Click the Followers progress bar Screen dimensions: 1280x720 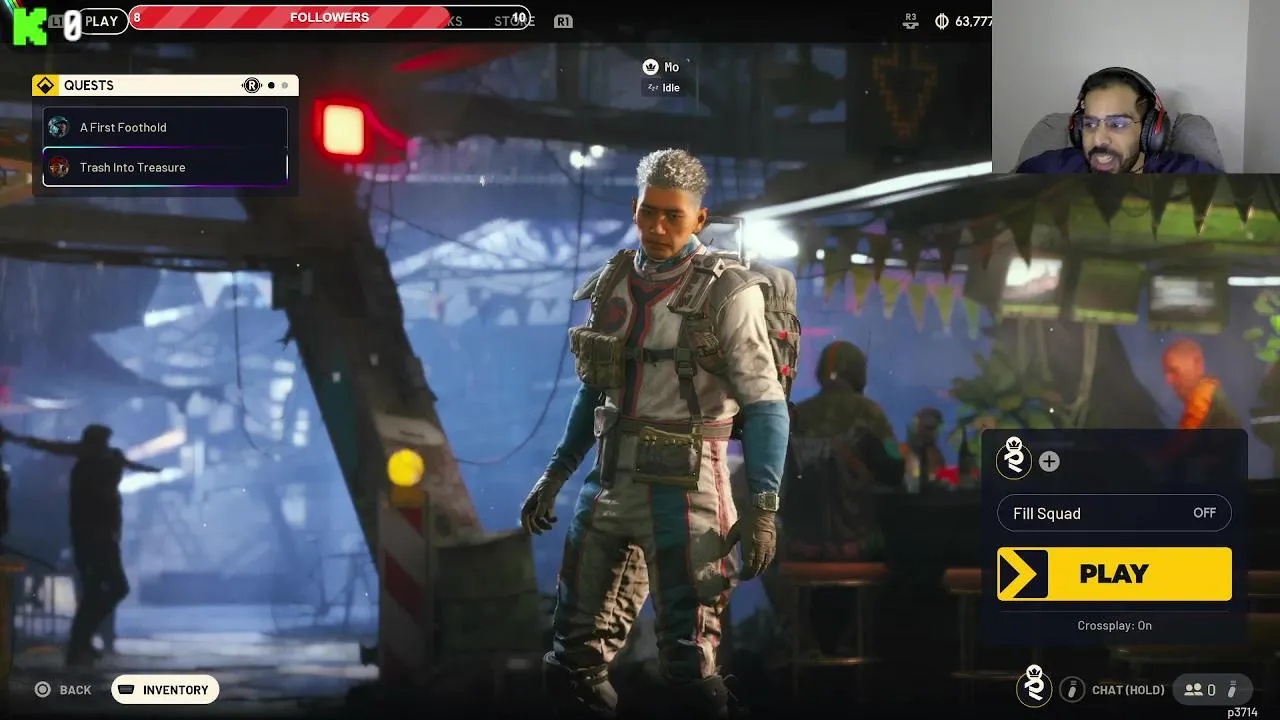coord(330,17)
